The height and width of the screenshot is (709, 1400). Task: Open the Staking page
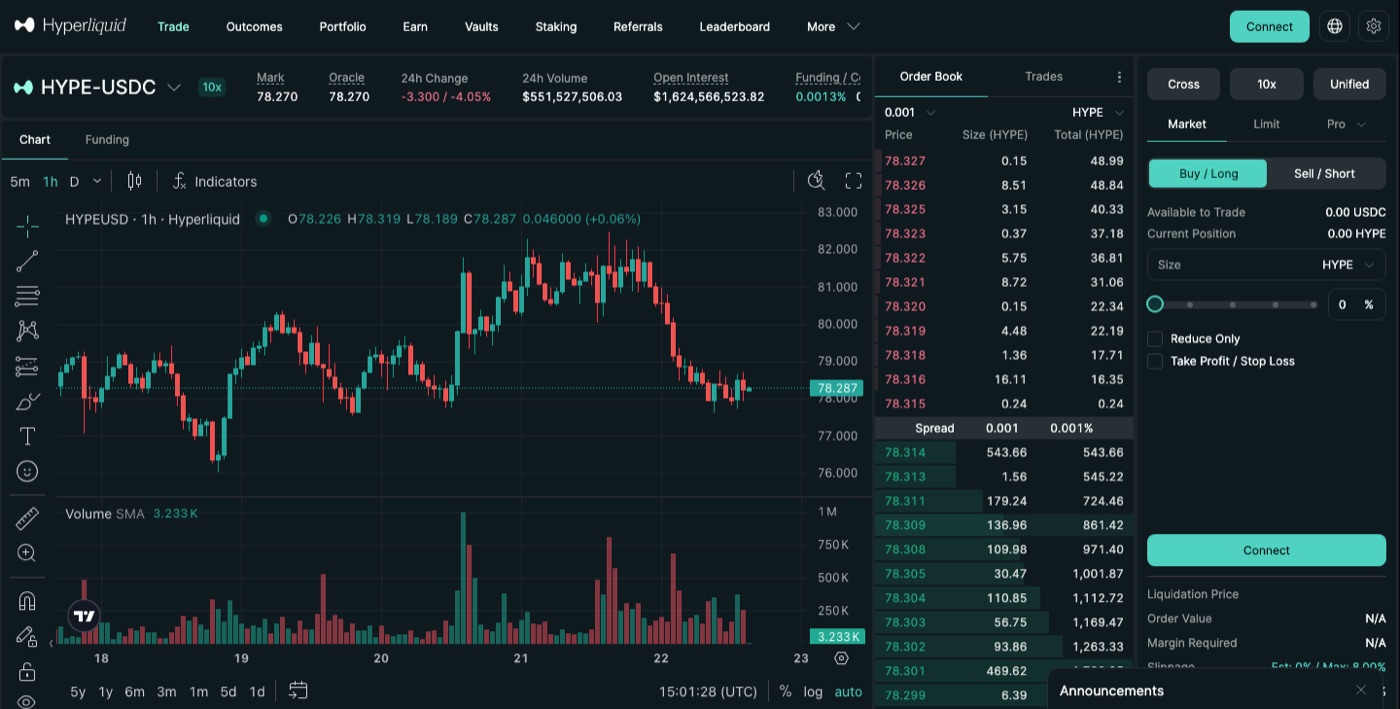(555, 27)
